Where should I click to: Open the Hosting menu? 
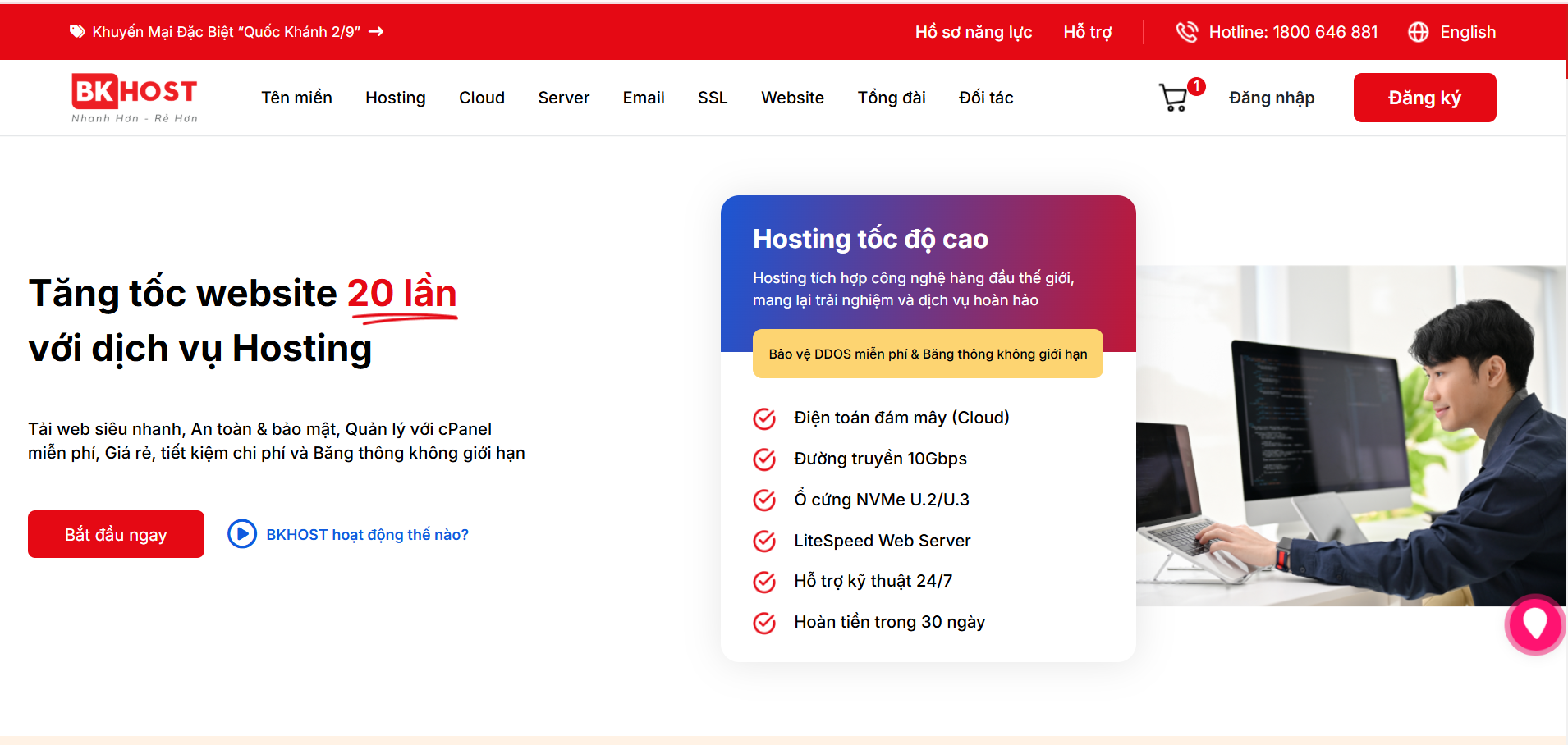point(395,98)
